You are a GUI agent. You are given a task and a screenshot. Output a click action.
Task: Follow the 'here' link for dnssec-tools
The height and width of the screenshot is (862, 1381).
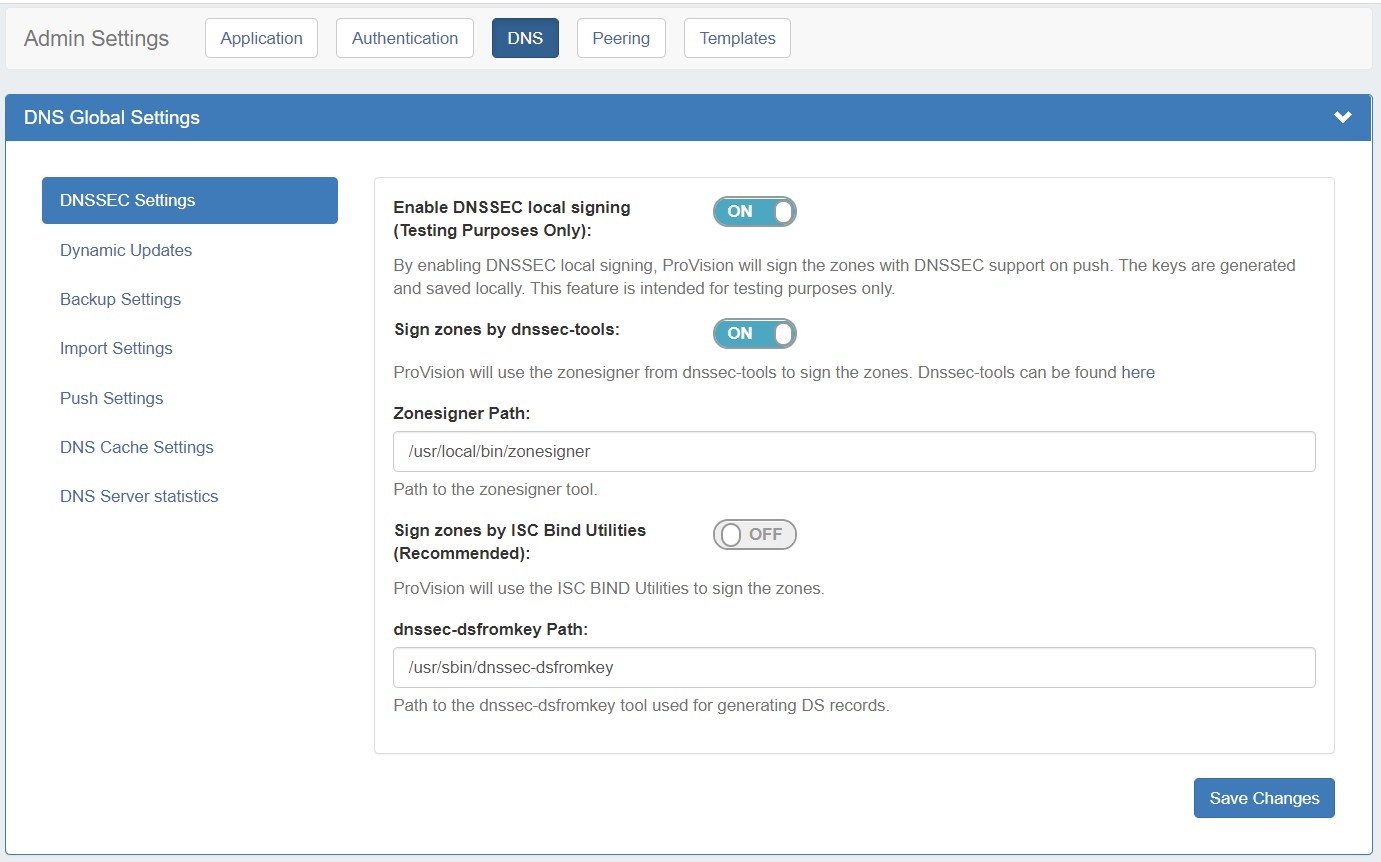[x=1138, y=373]
